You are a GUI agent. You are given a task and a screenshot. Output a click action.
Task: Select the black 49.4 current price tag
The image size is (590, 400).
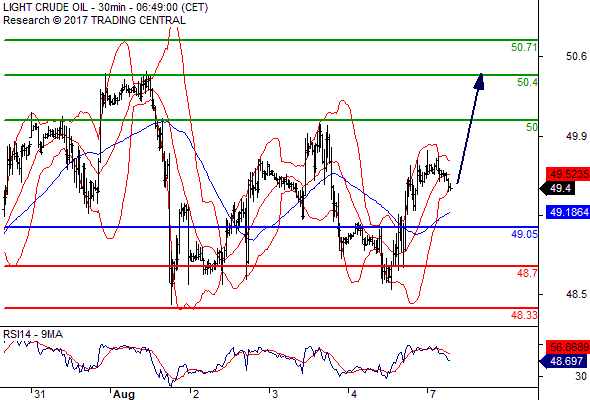pyautogui.click(x=558, y=188)
